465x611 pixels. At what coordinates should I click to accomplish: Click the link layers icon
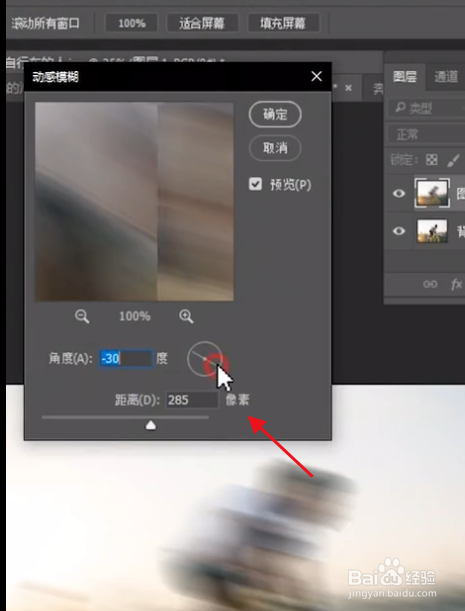[x=430, y=284]
